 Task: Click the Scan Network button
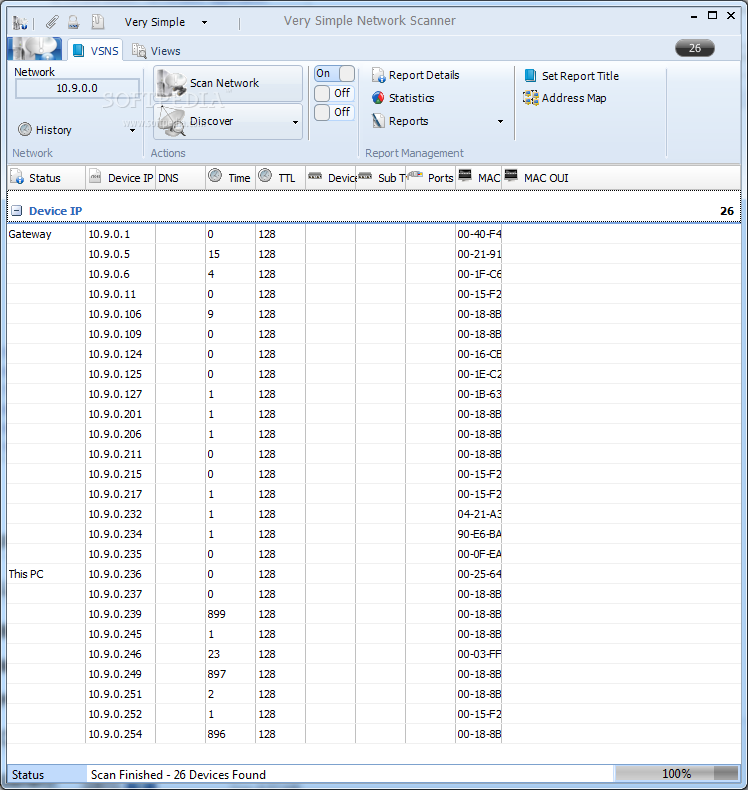(x=228, y=83)
